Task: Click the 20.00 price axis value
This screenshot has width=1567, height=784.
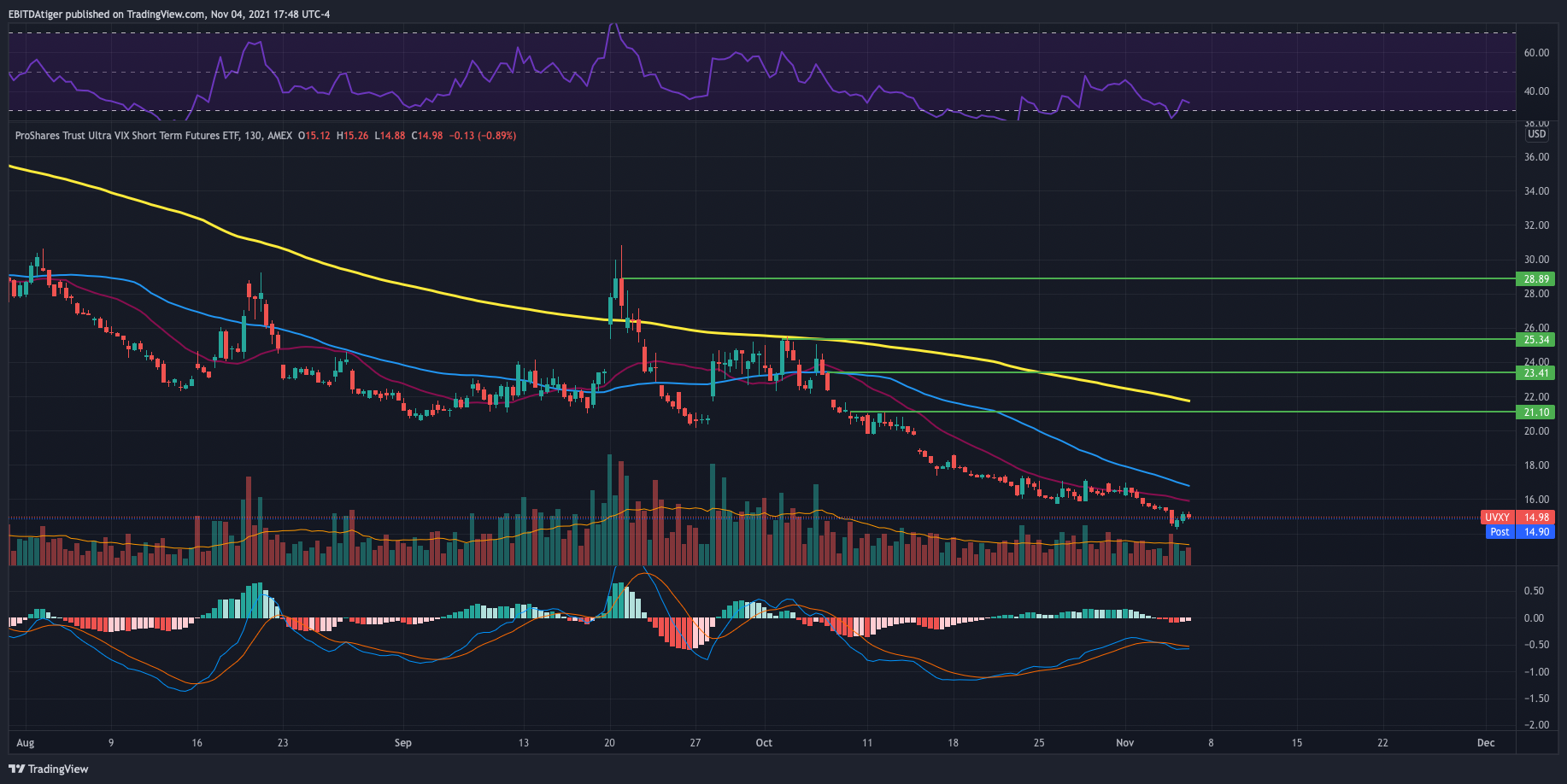Action: tap(1536, 431)
